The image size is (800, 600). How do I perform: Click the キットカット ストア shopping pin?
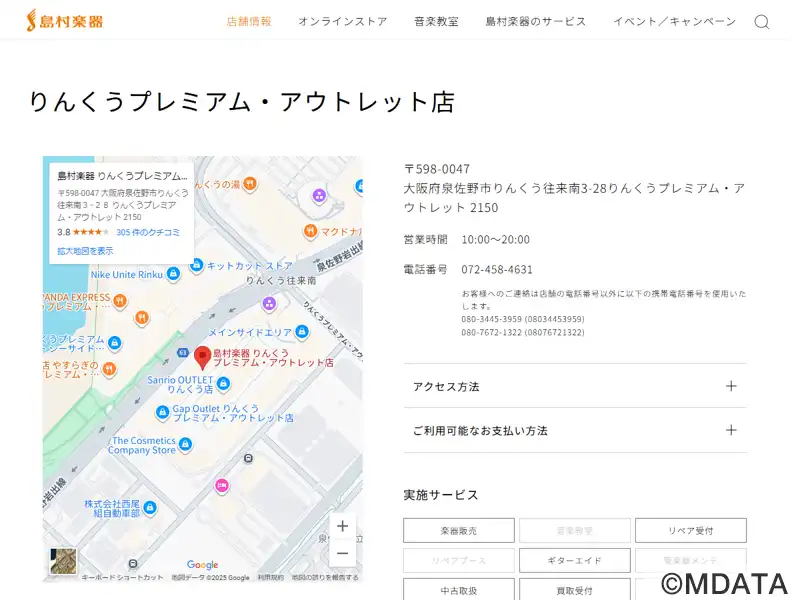[x=196, y=265]
